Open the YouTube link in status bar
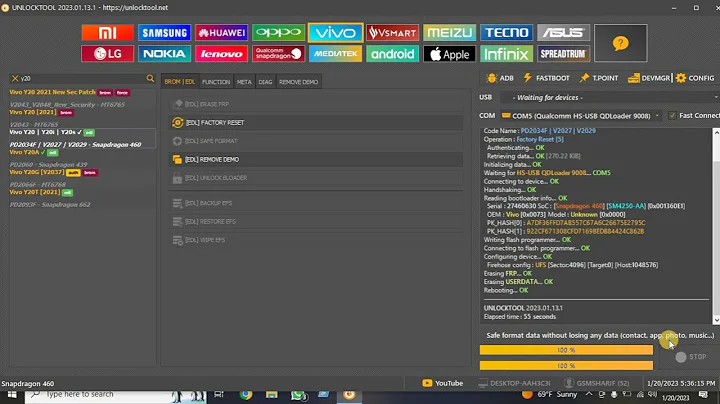 (x=443, y=383)
